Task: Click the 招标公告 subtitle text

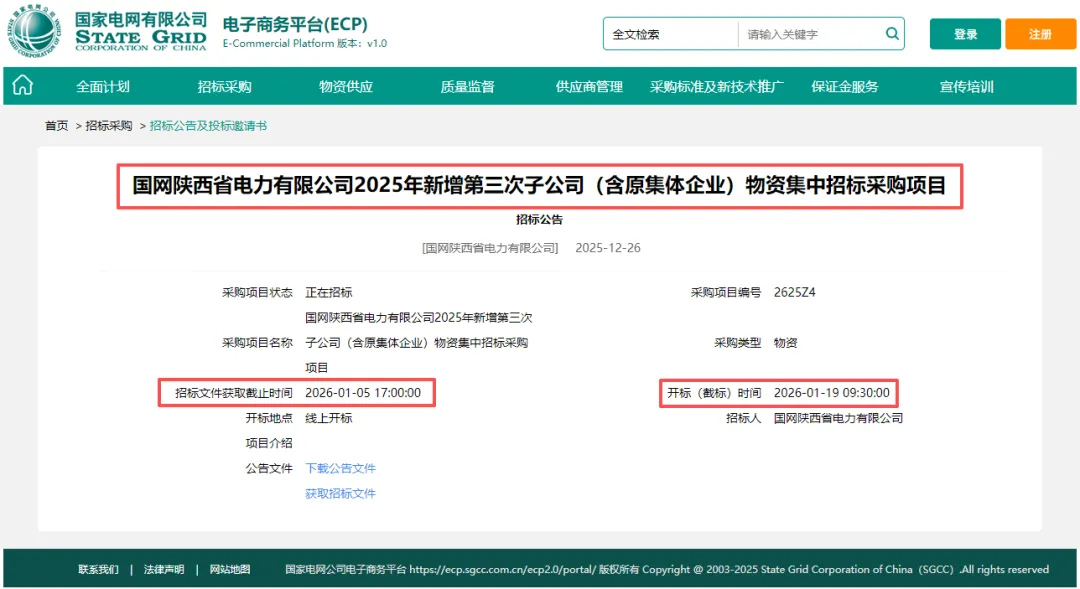Action: [x=539, y=220]
